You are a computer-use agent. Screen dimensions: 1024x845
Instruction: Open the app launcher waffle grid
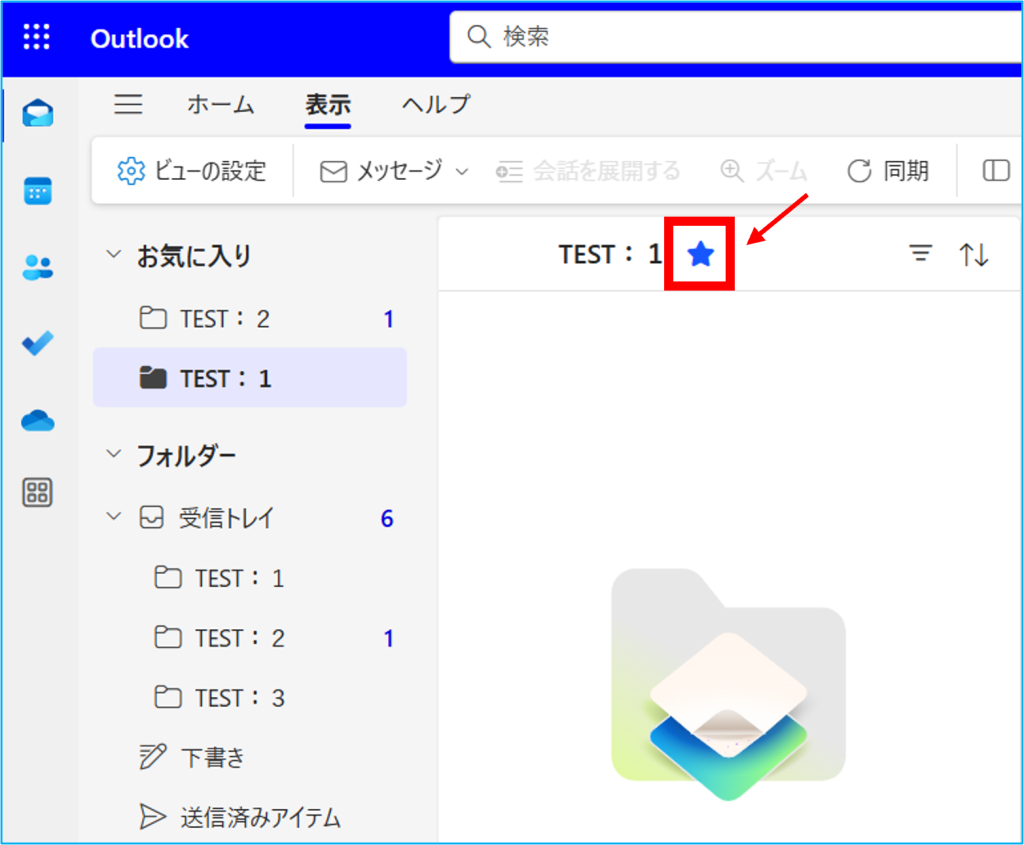(x=37, y=38)
